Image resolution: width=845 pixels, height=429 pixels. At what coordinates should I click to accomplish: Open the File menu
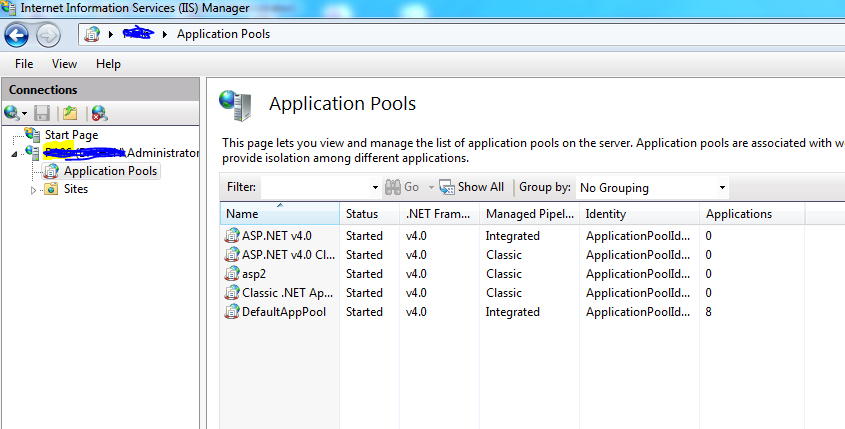coord(24,64)
